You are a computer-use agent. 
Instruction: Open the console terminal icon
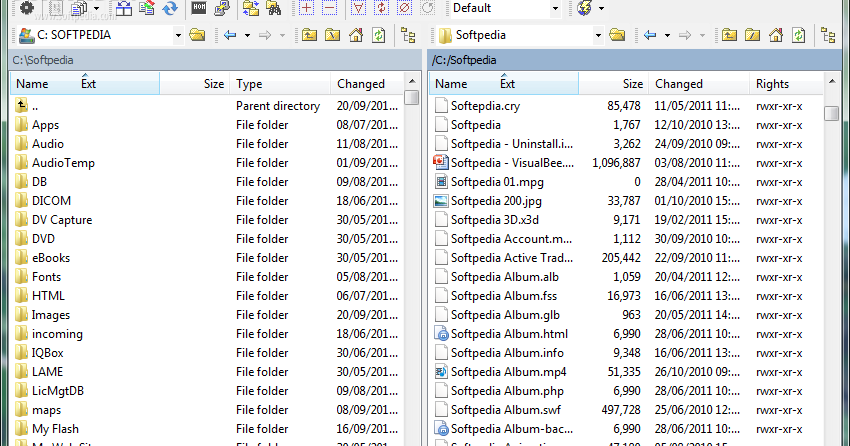[199, 8]
